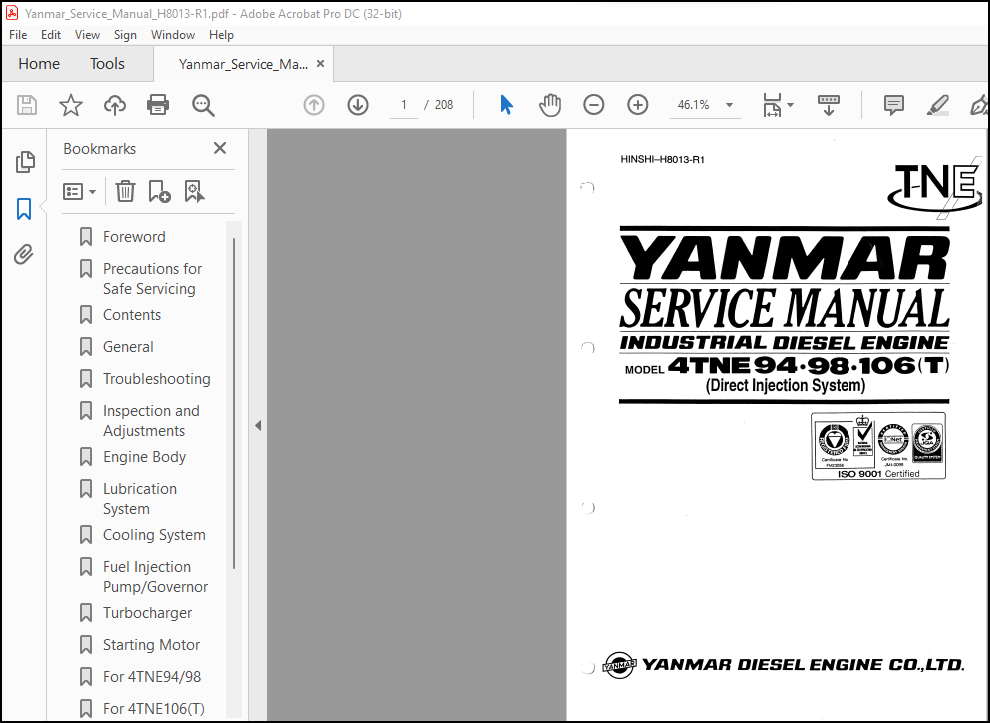
Task: Add a sticky note comment
Action: tap(893, 105)
